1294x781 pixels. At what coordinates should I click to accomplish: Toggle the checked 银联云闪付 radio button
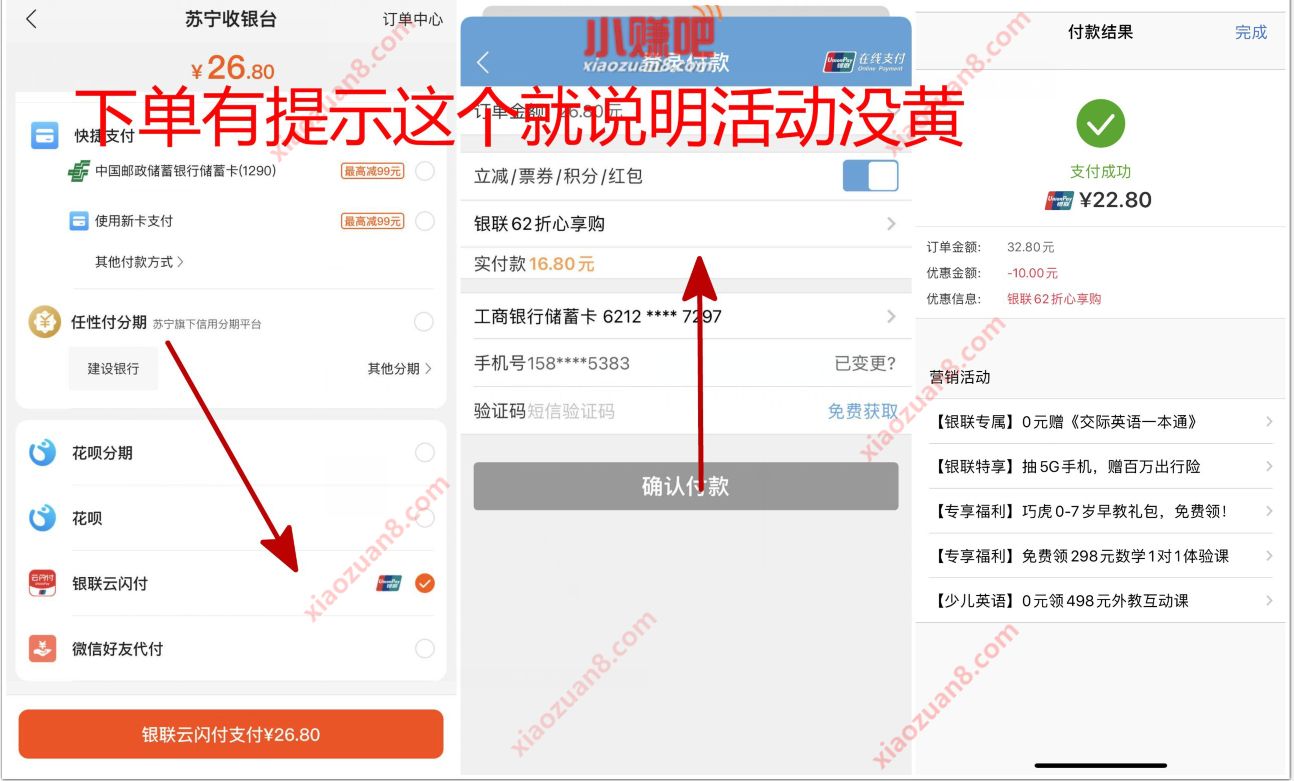(x=425, y=583)
